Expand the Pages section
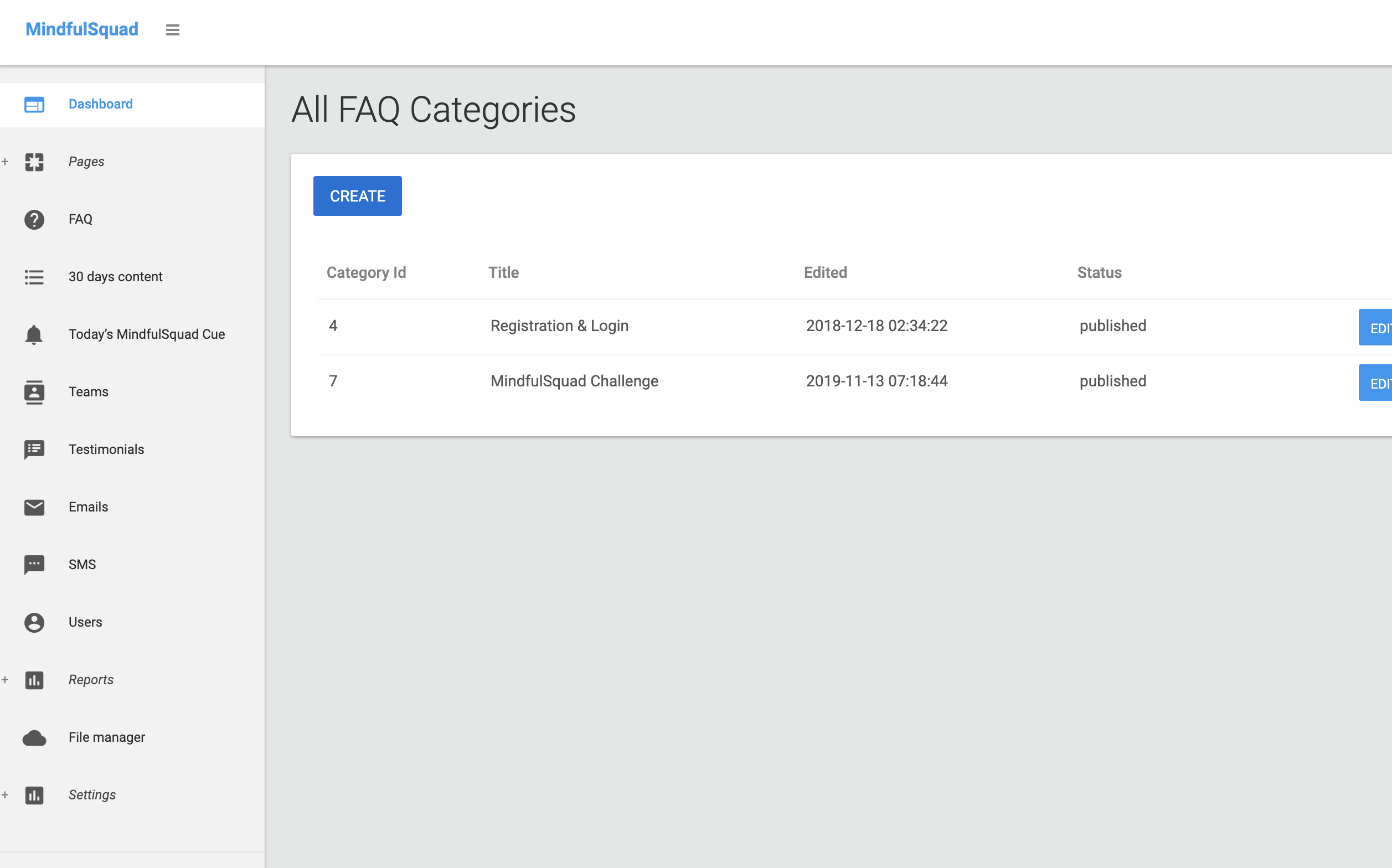The width and height of the screenshot is (1392, 868). tap(6, 161)
